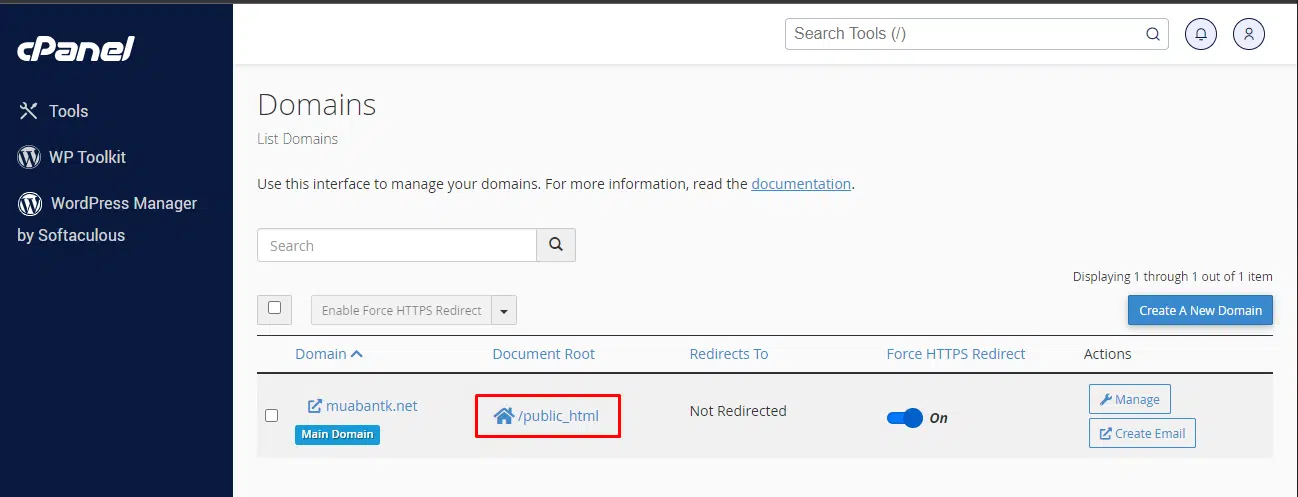This screenshot has height=497, width=1298.
Task: Click the magnifier icon in Search Tools
Action: pyautogui.click(x=1153, y=34)
